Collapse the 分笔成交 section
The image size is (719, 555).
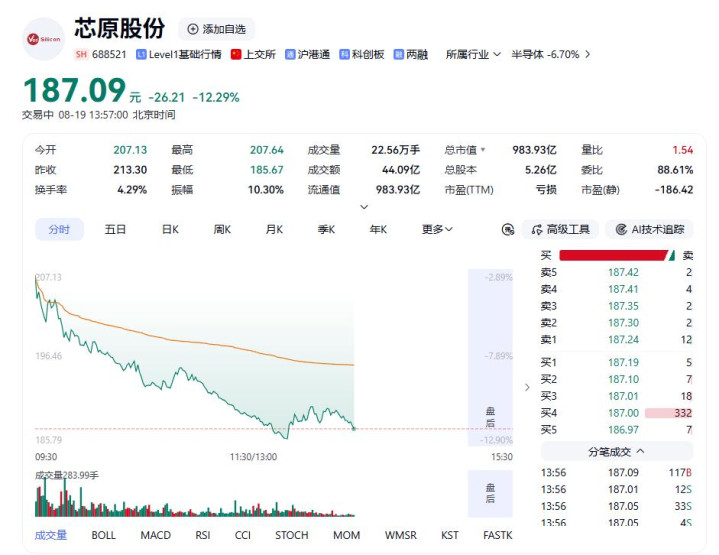(617, 452)
